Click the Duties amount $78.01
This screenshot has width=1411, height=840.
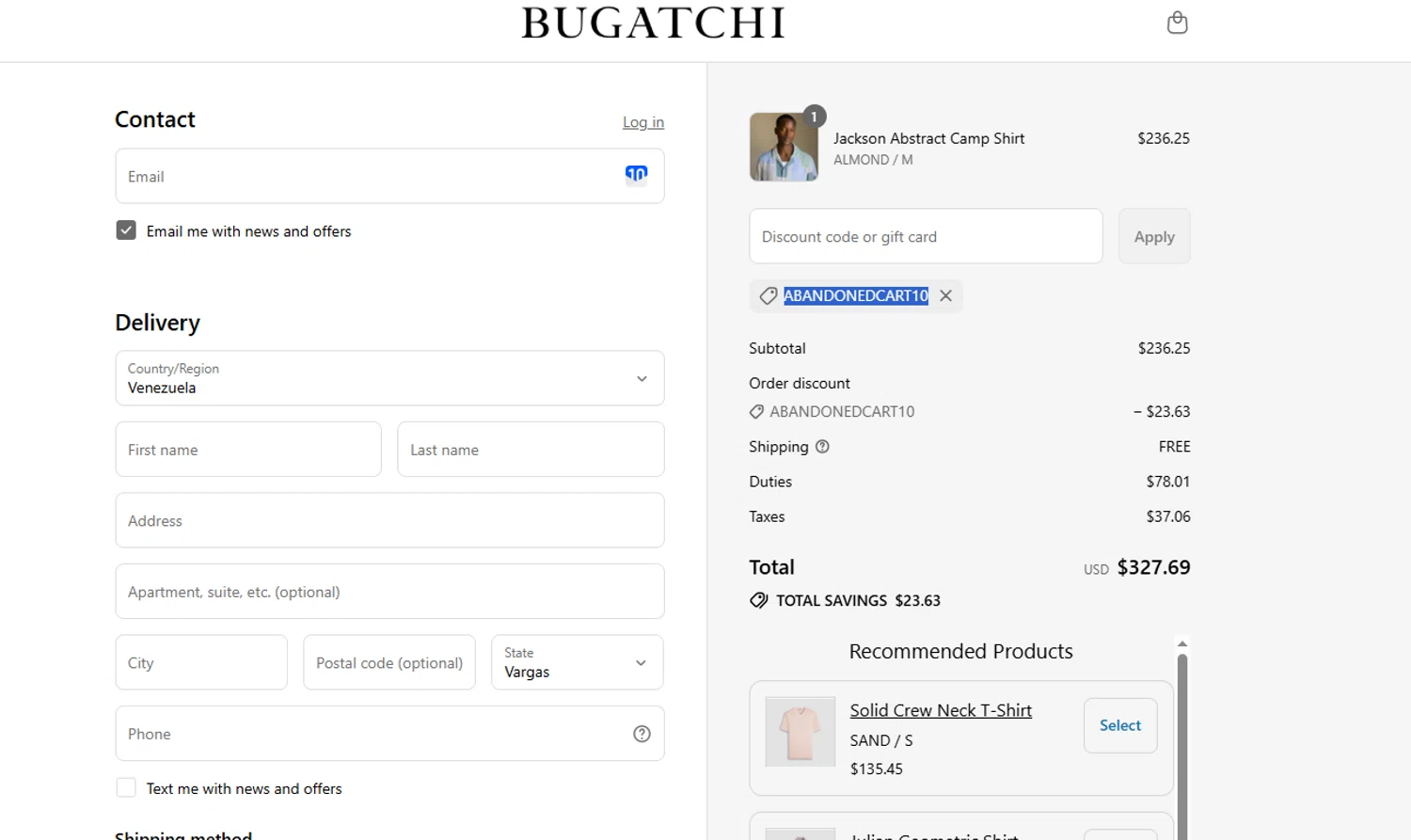pyautogui.click(x=1168, y=482)
